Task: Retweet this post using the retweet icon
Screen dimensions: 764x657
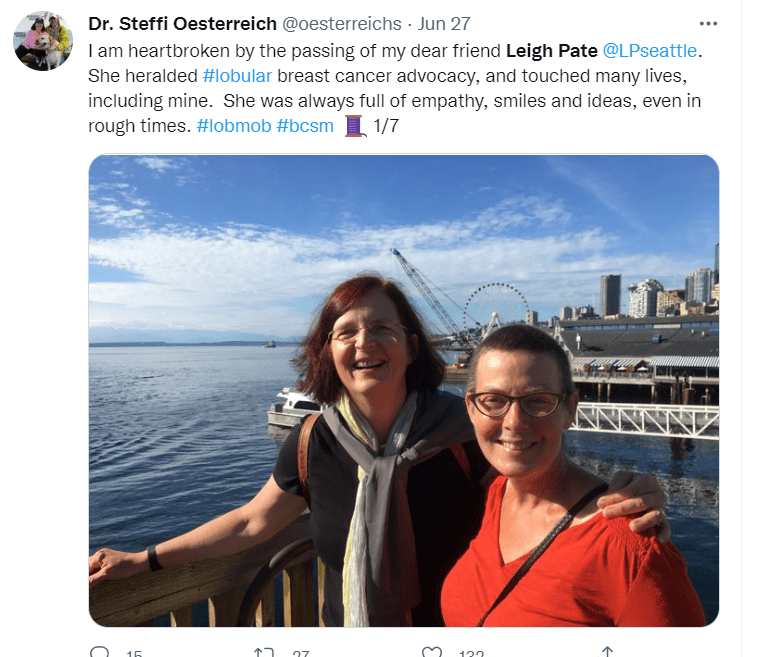Action: (264, 652)
